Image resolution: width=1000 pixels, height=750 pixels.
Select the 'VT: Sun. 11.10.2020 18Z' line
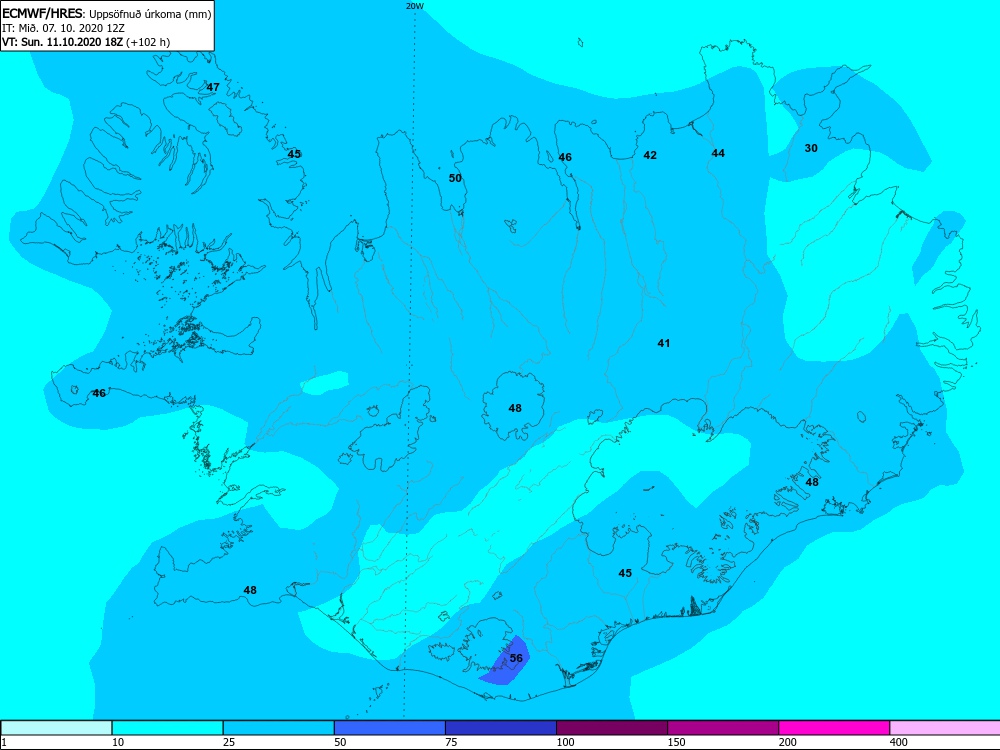coord(63,42)
